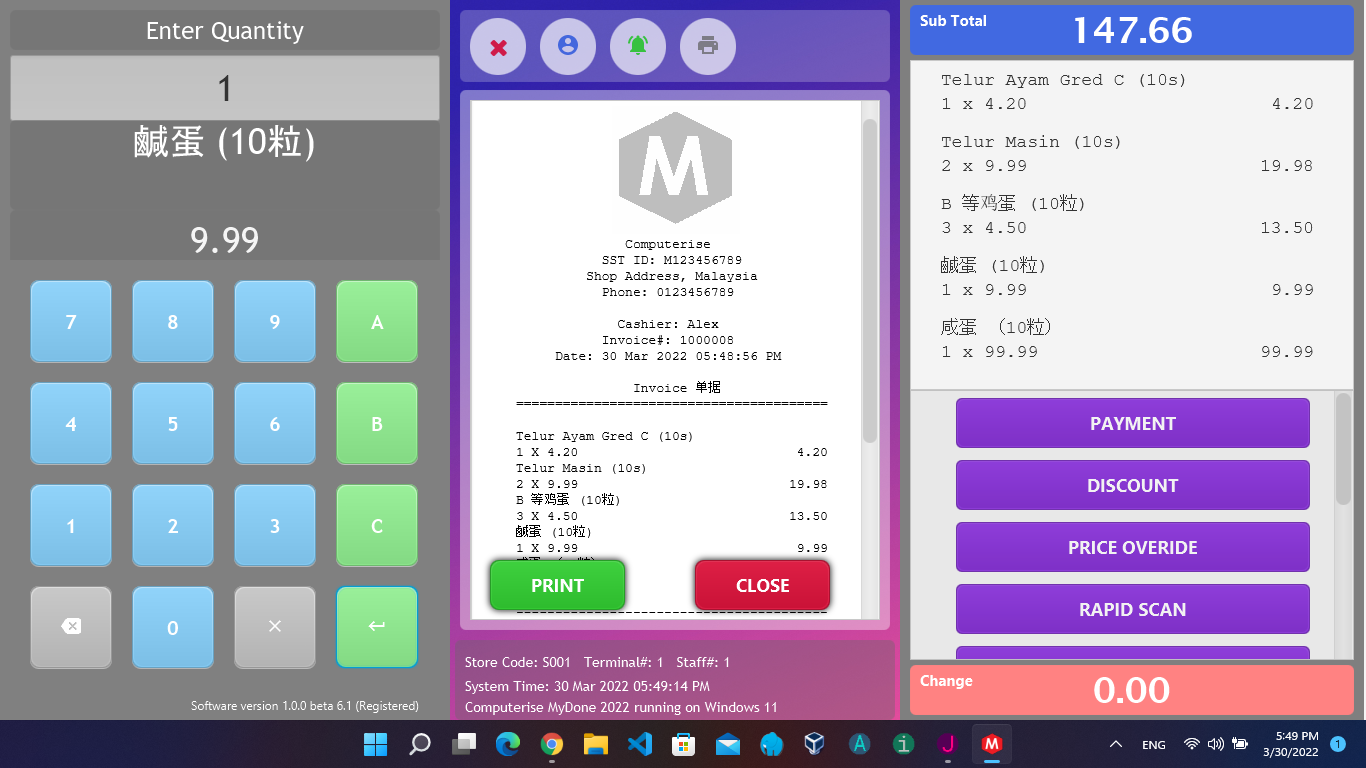
Task: Click the red CLOSE button
Action: [763, 585]
